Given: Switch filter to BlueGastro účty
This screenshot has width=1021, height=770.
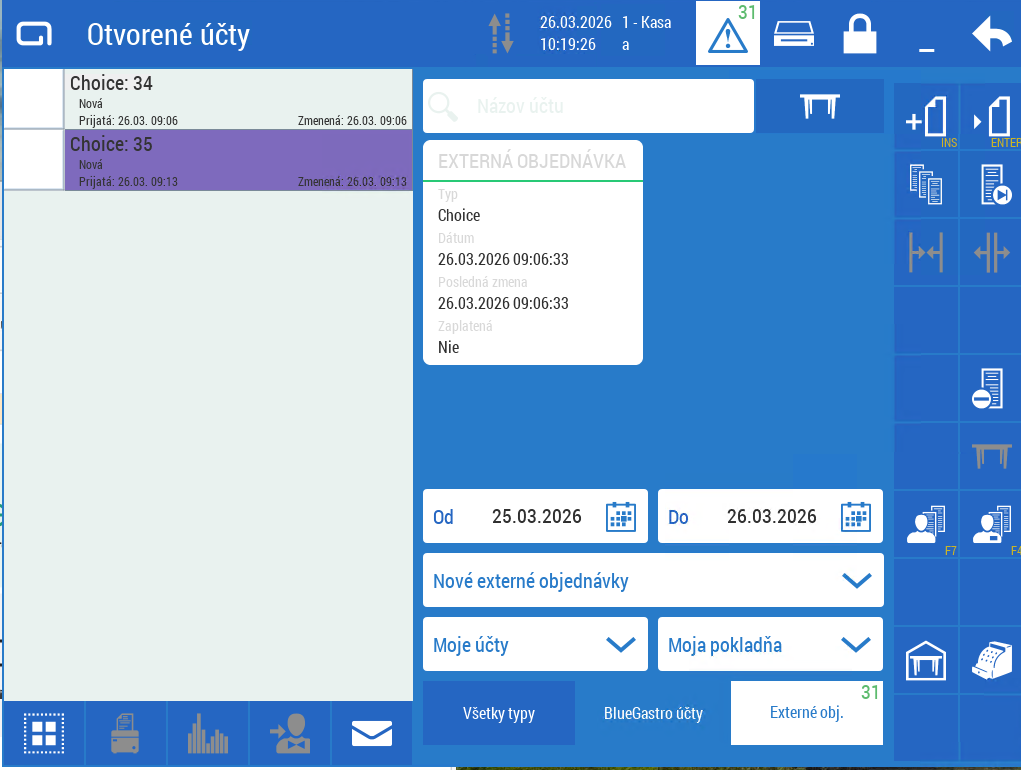Looking at the screenshot, I should tap(653, 713).
